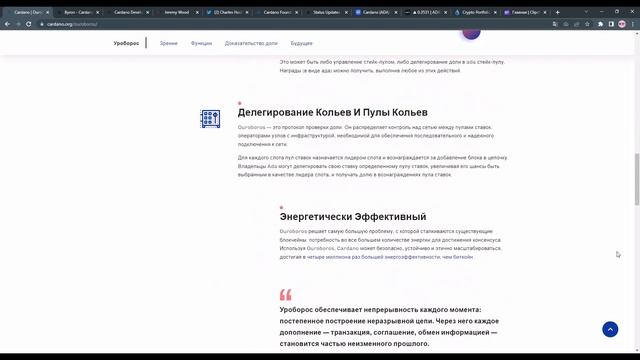Open the pink profile avatar menu
The image size is (640, 360).
(622, 24)
